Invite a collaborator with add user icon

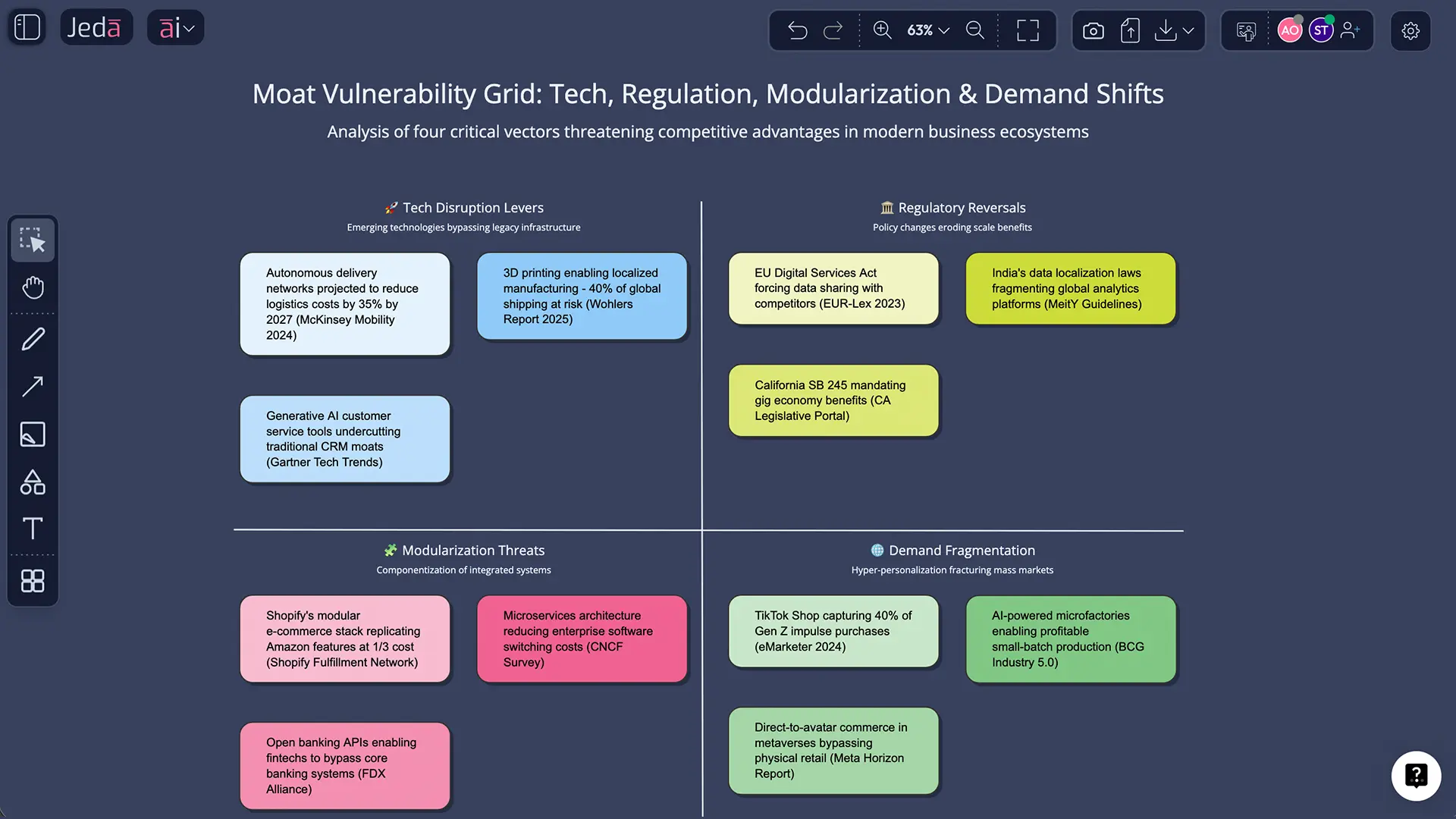[x=1351, y=30]
